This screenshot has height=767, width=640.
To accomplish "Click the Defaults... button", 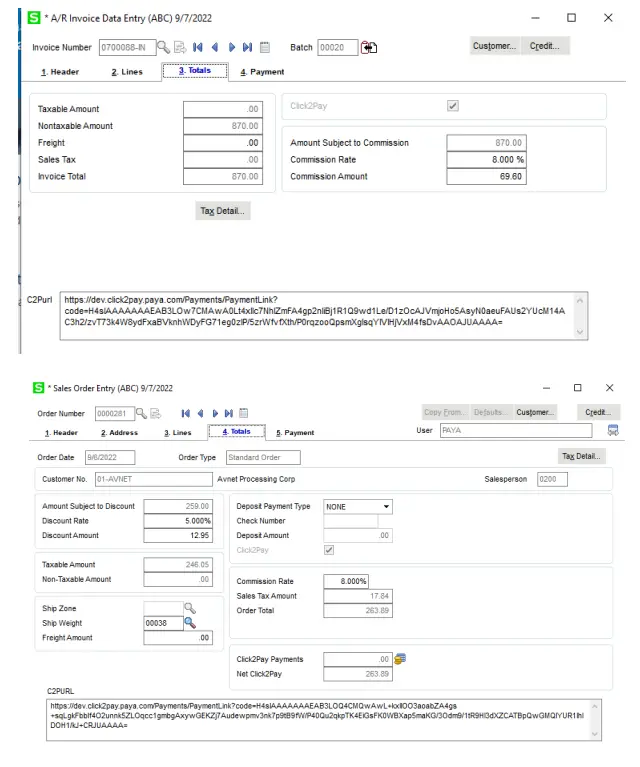I will 491,412.
